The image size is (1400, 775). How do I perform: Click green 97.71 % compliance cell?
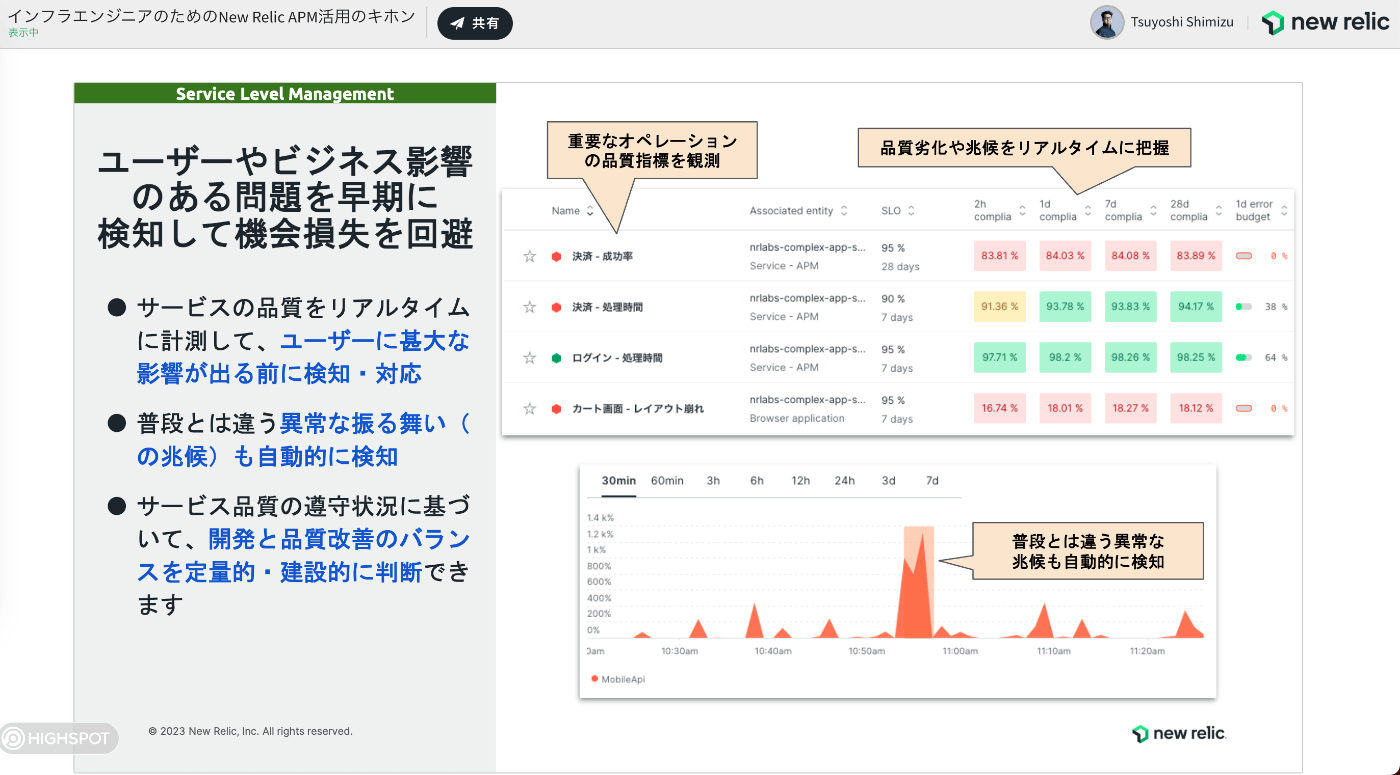(1000, 357)
